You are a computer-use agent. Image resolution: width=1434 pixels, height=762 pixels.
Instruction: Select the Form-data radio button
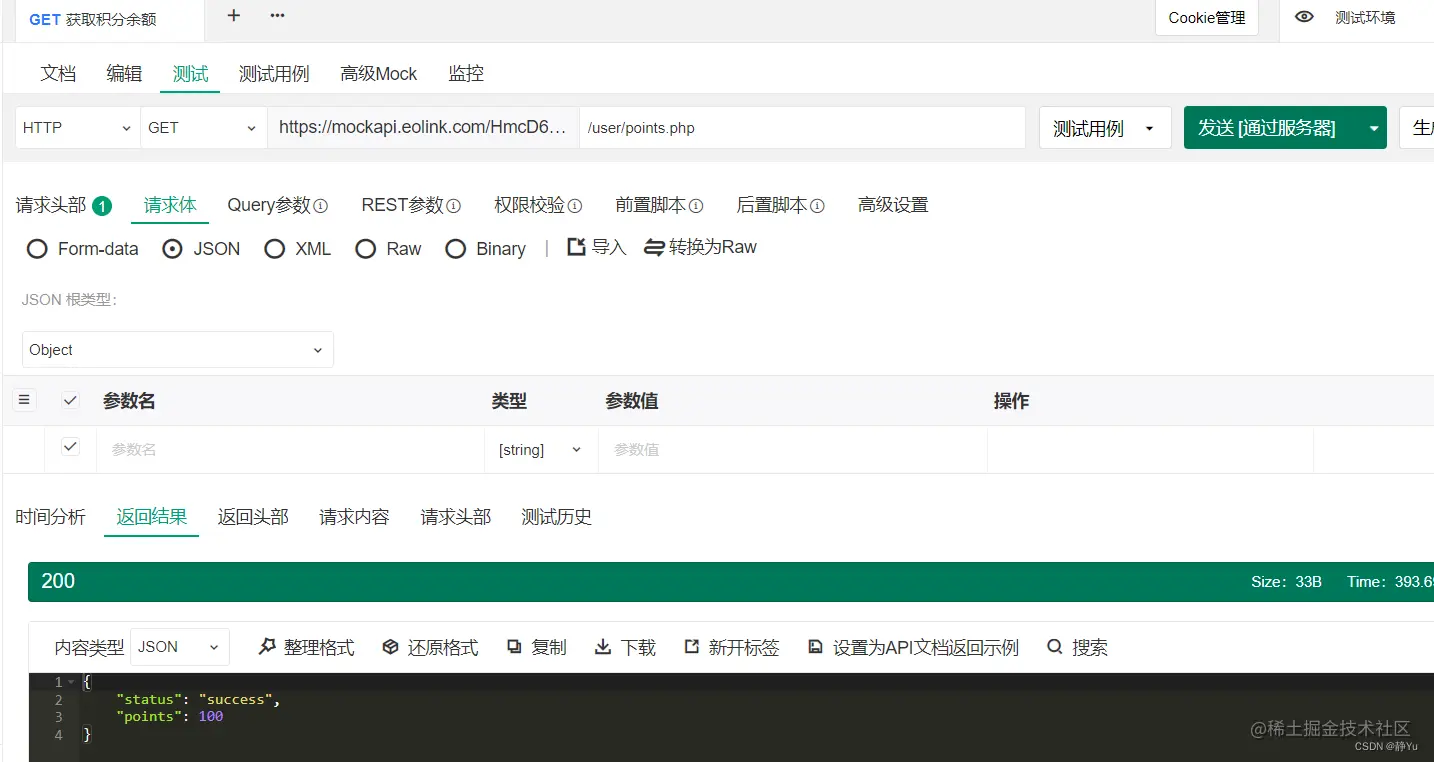click(37, 249)
